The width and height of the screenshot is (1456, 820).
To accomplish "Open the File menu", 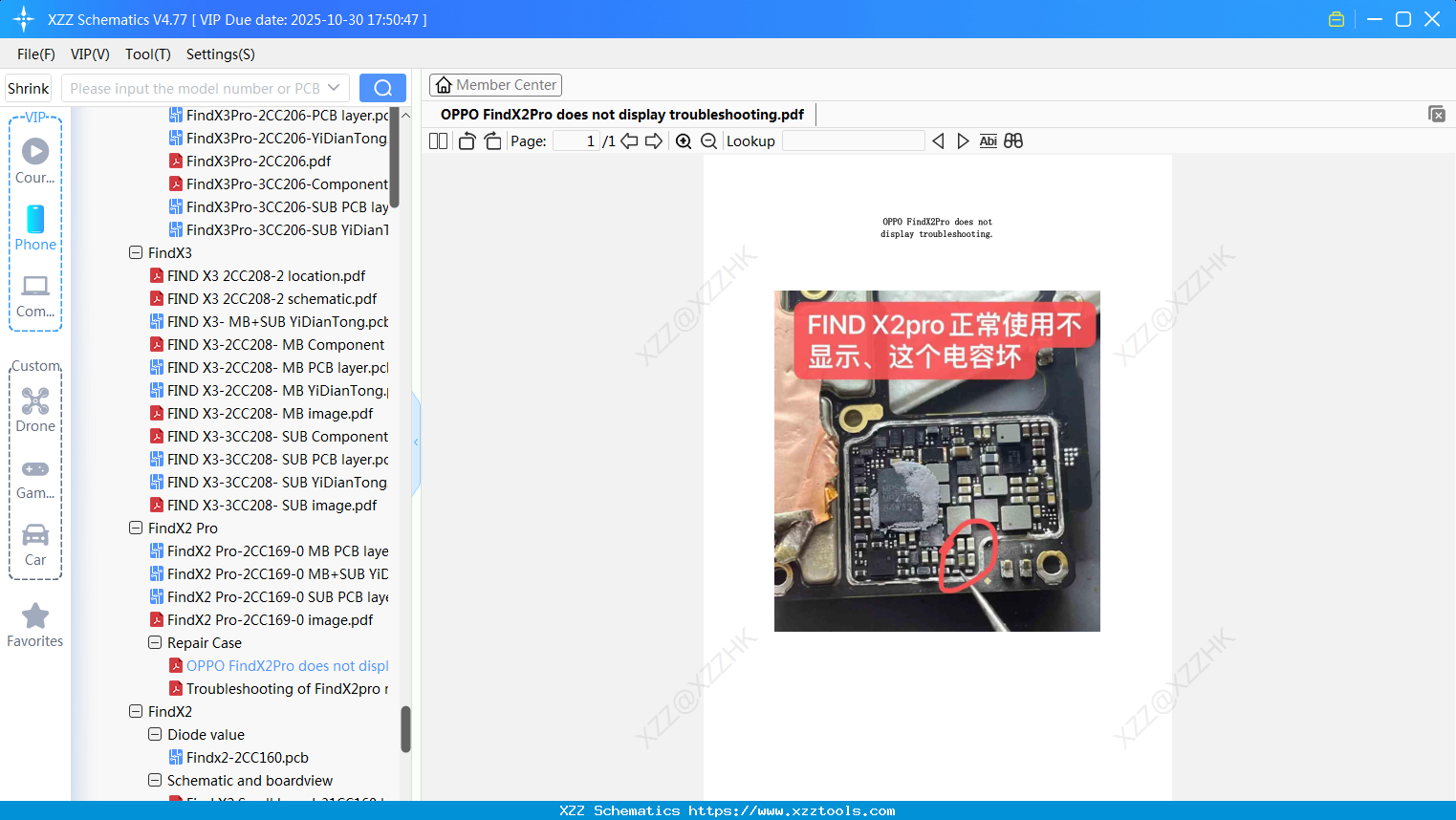I will [x=36, y=54].
